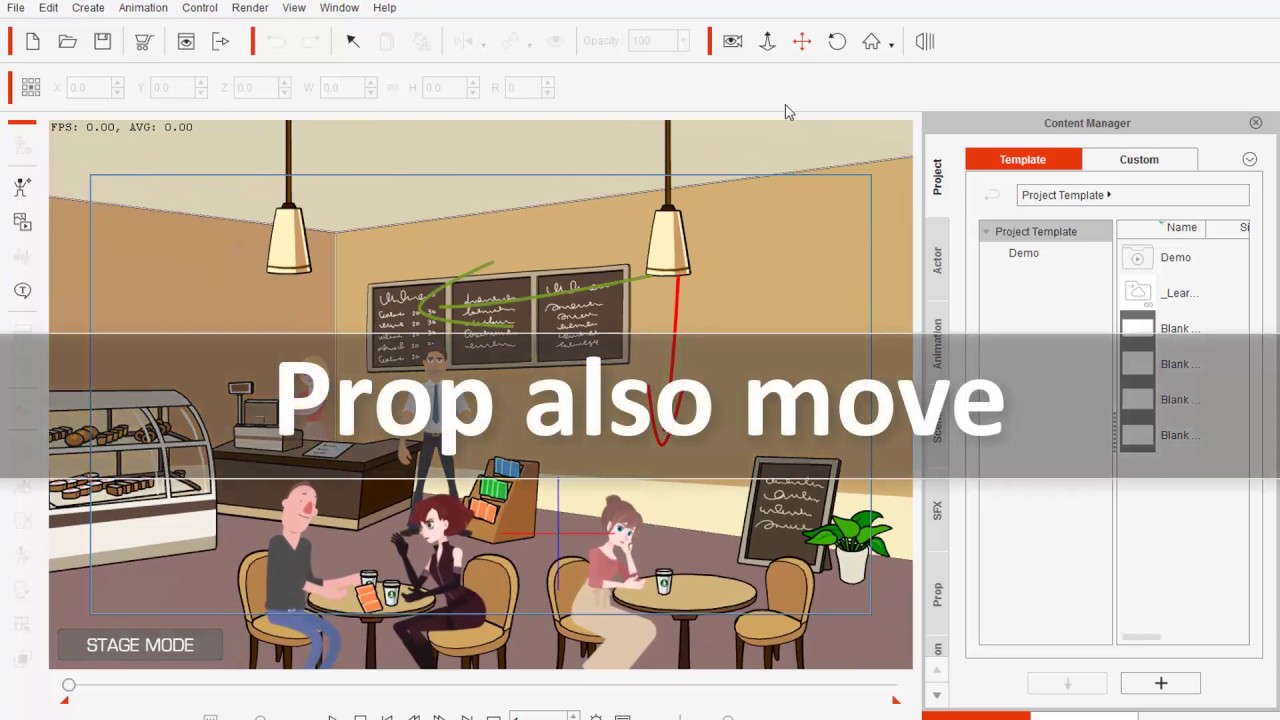Viewport: 1280px width, 720px height.
Task: Select Demo in the Project Template tree
Action: (1024, 253)
